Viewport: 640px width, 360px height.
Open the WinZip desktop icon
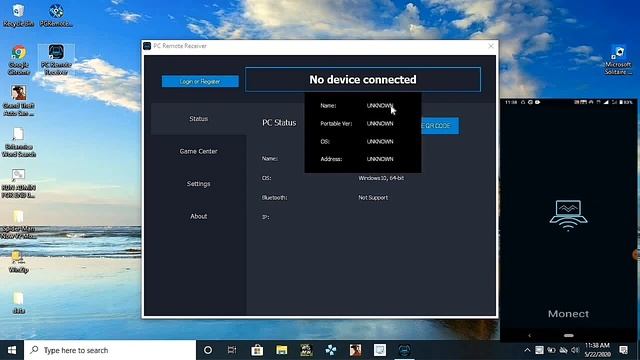pos(19,262)
